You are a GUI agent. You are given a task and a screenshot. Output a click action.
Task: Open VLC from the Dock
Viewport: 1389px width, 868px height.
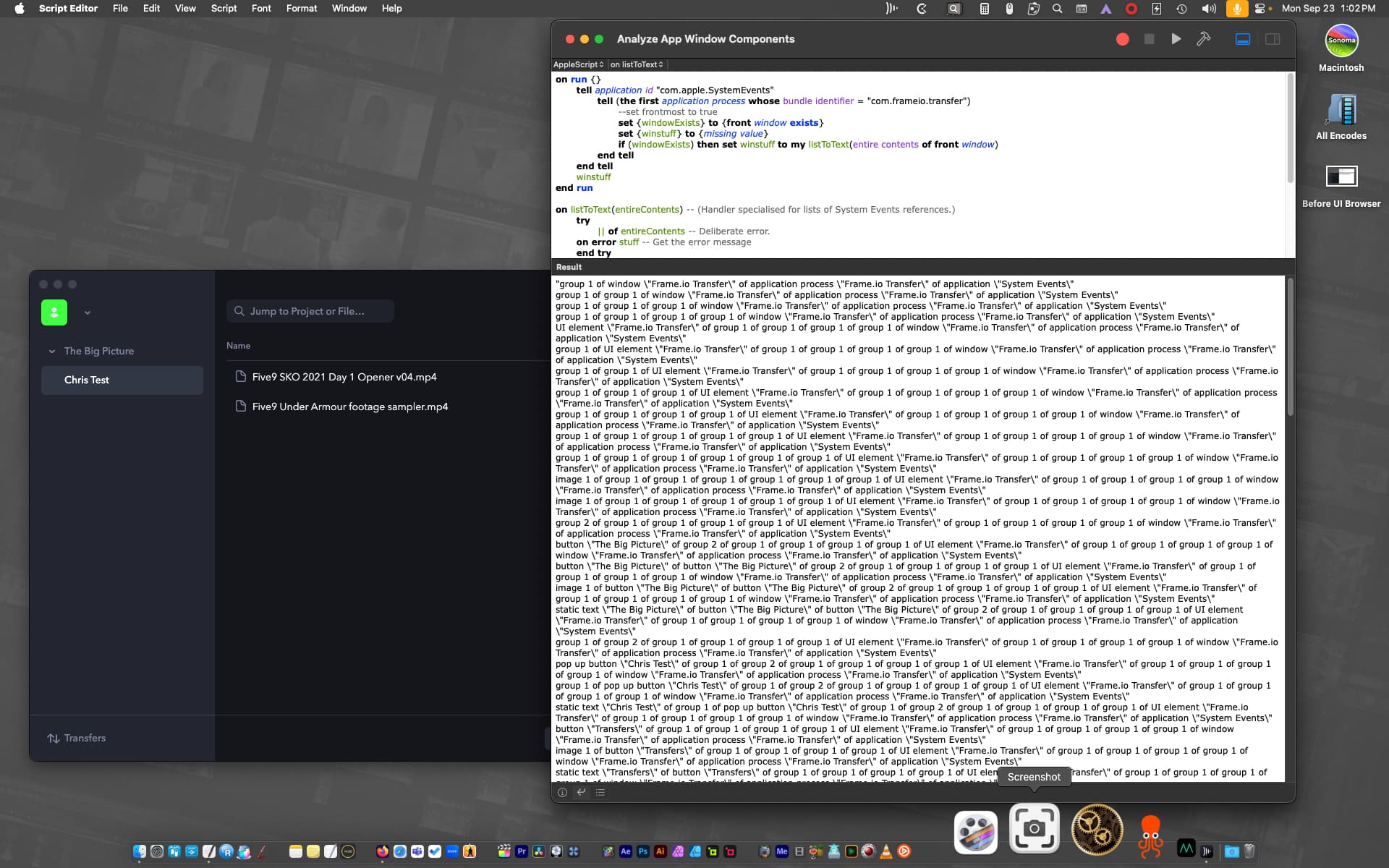click(886, 851)
